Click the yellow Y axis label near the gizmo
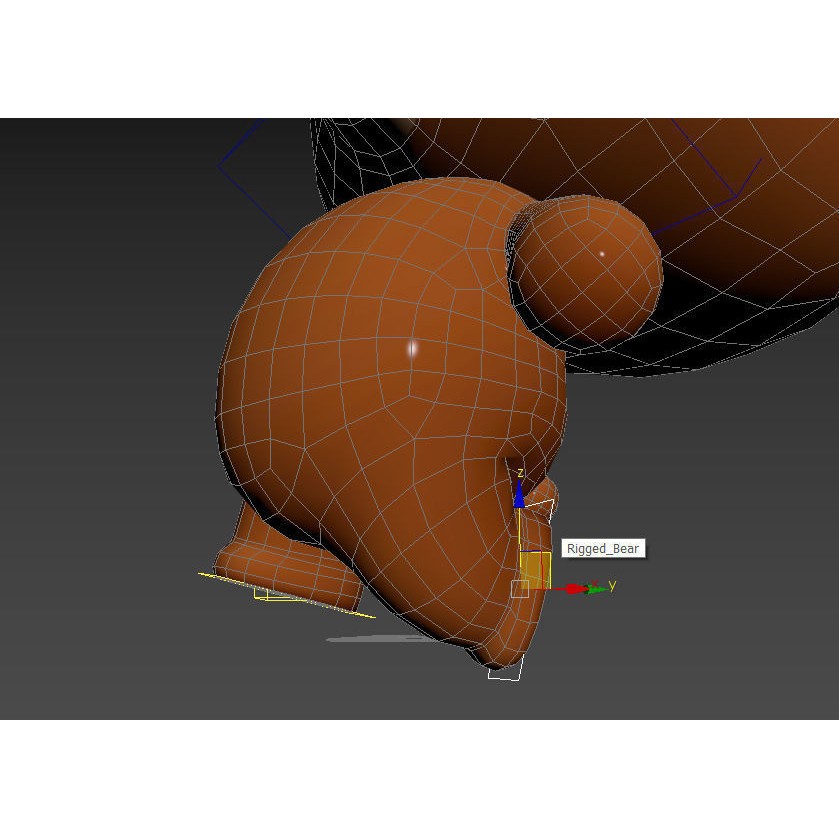 610,585
